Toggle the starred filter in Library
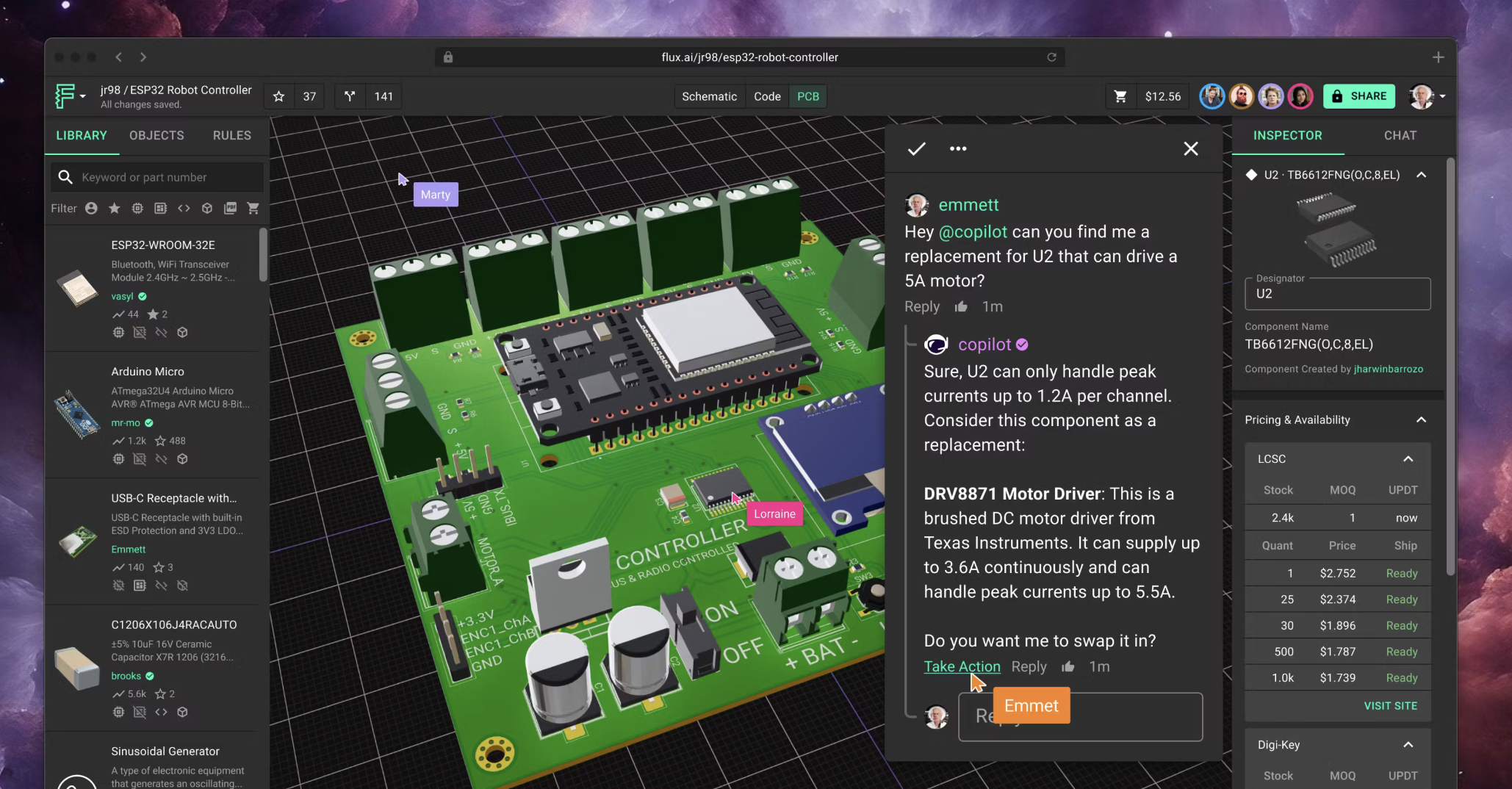 pyautogui.click(x=115, y=209)
